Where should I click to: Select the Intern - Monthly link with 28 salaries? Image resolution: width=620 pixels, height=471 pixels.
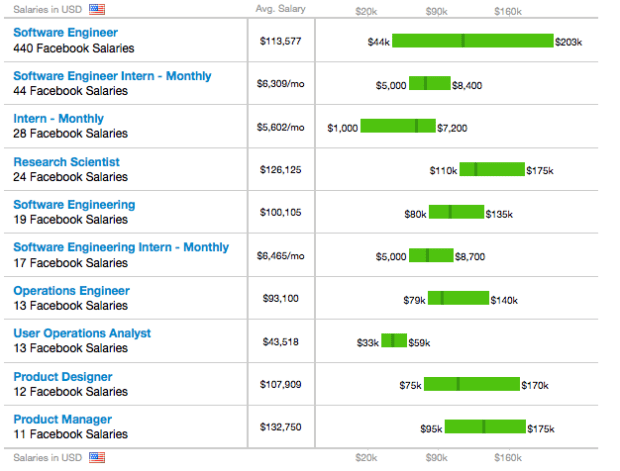pos(58,119)
